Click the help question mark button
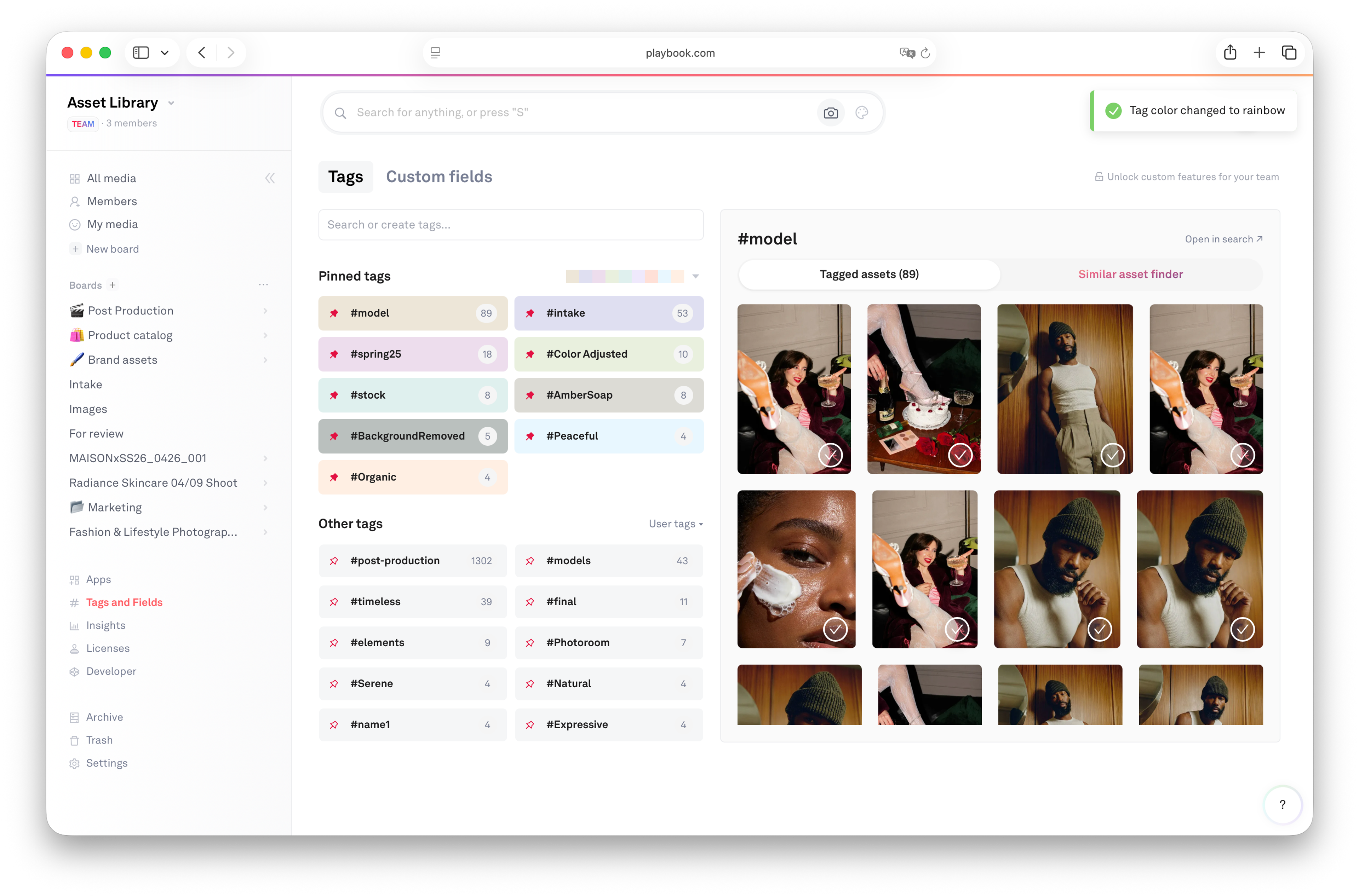The height and width of the screenshot is (896, 1359). [1283, 805]
